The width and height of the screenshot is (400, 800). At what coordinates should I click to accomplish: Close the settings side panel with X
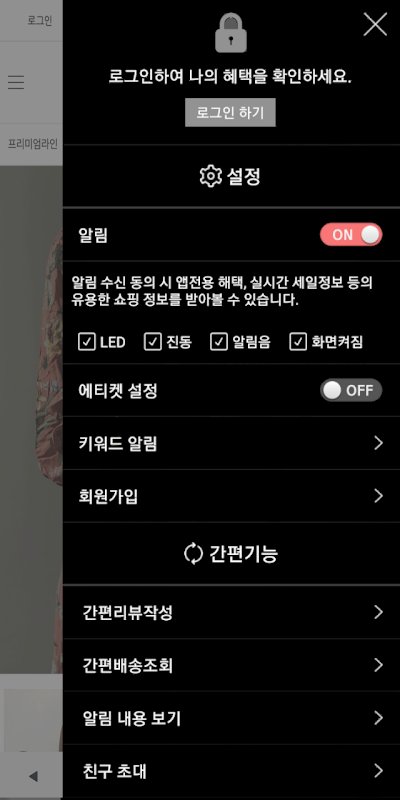coord(375,24)
